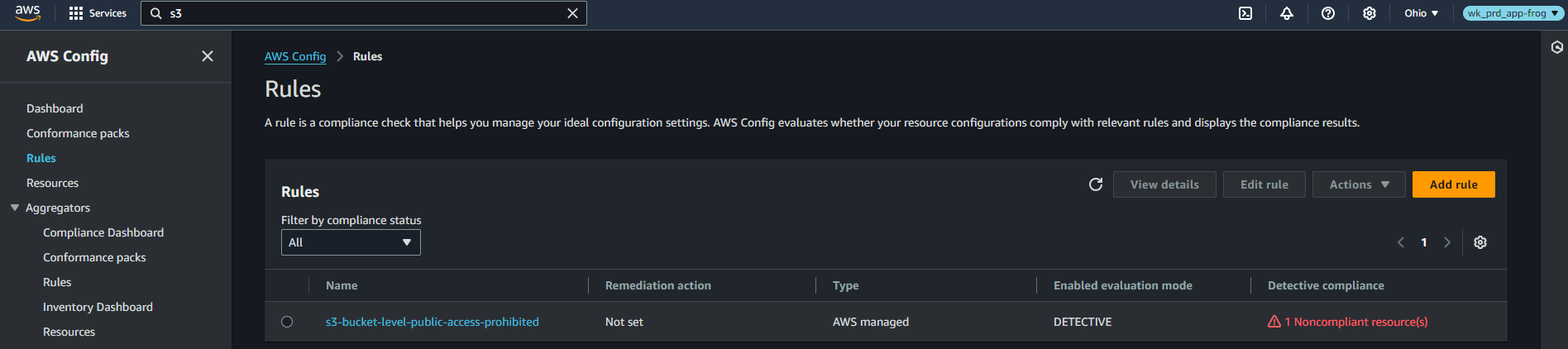Open the compliance status filter dropdown
This screenshot has width=1568, height=349.
pos(351,242)
